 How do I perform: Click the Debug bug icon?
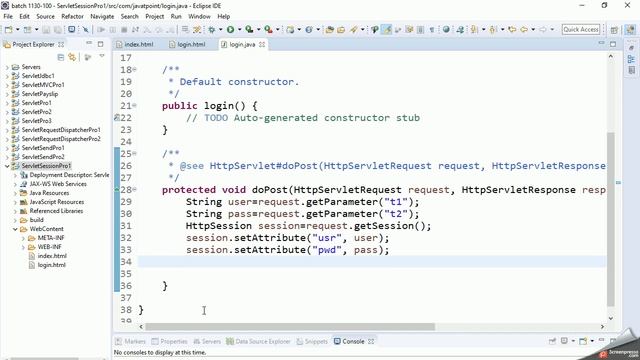(211, 29)
